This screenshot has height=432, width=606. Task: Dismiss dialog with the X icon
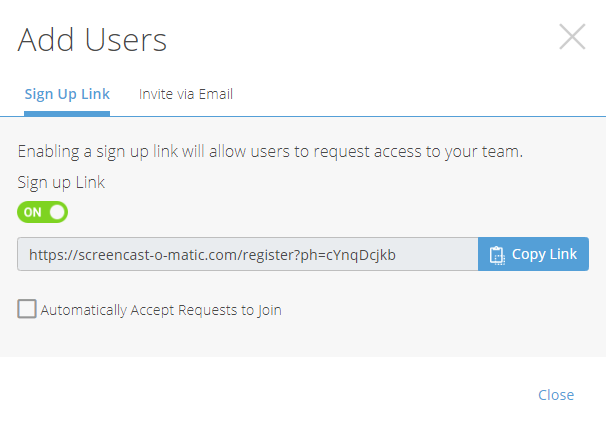point(572,37)
